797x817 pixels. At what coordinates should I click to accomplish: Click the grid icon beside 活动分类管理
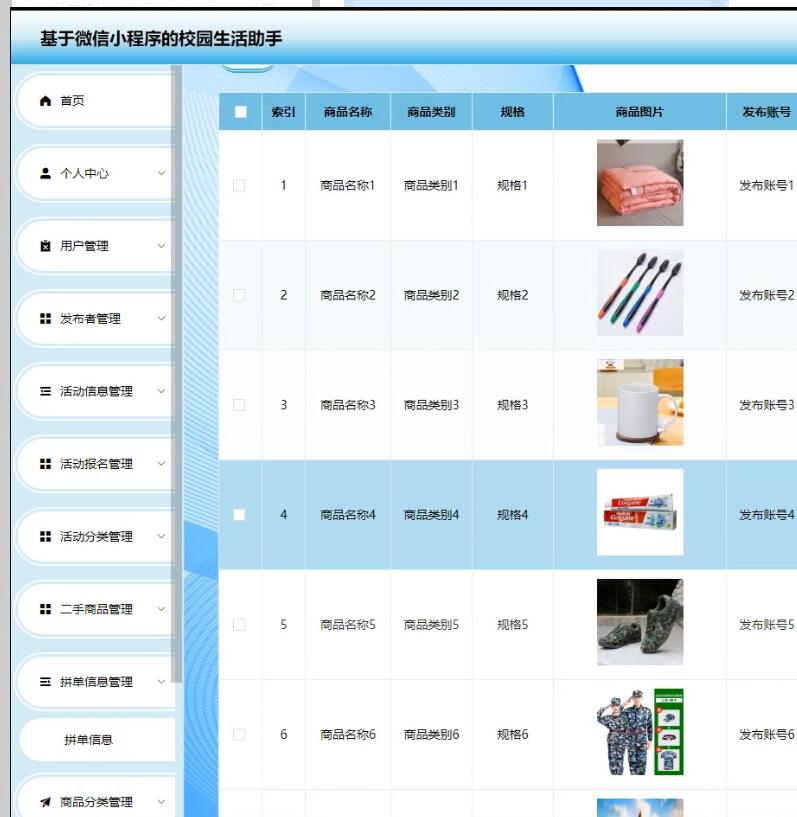pos(45,537)
